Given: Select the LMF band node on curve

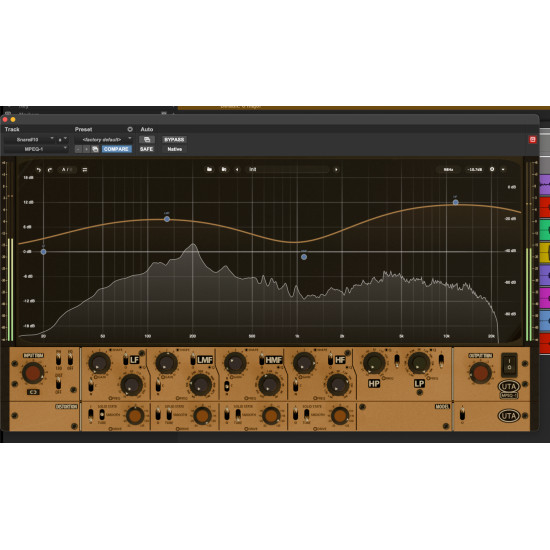Looking at the screenshot, I should (x=167, y=219).
